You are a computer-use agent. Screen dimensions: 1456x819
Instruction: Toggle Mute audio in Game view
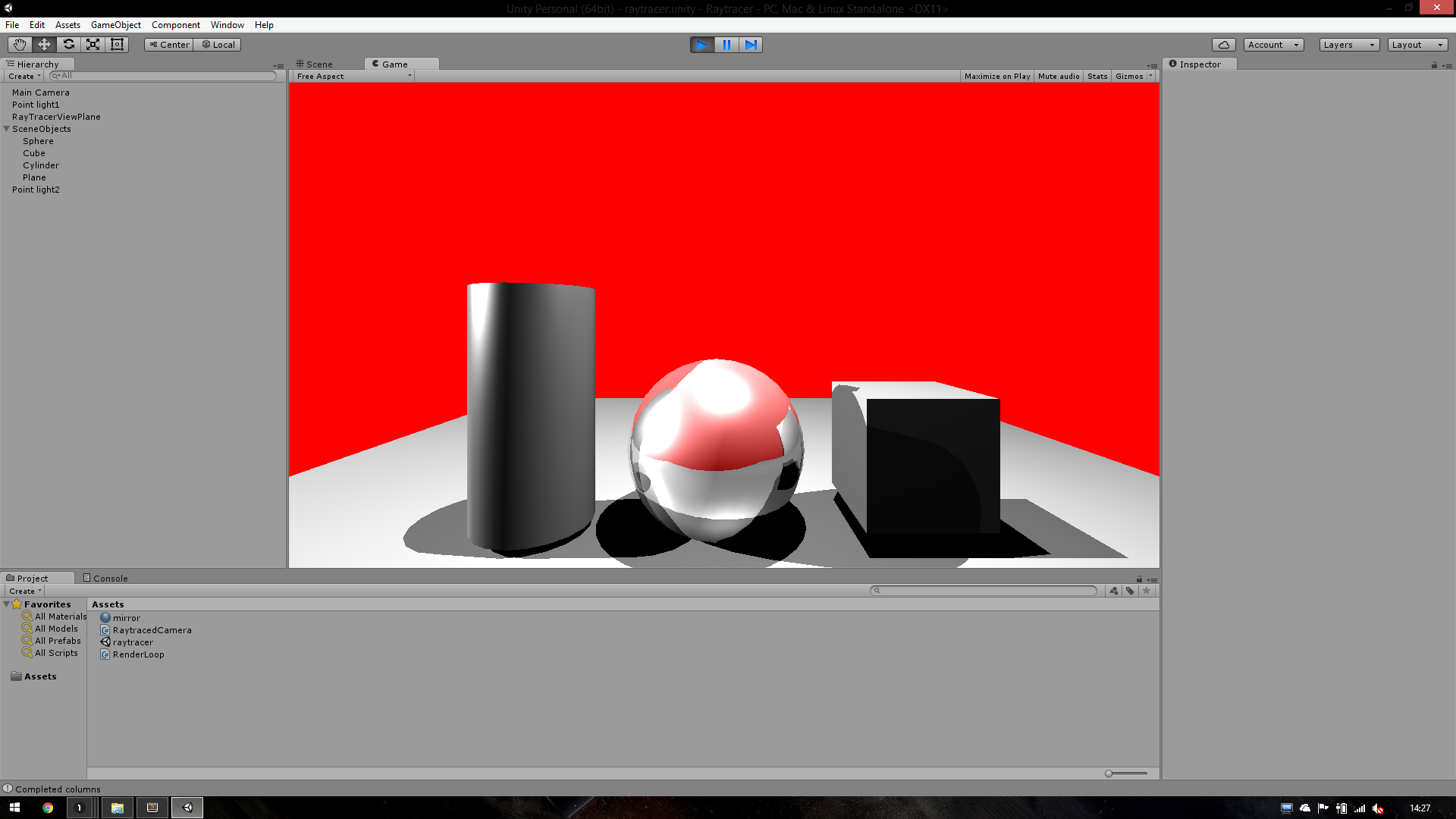[x=1059, y=76]
